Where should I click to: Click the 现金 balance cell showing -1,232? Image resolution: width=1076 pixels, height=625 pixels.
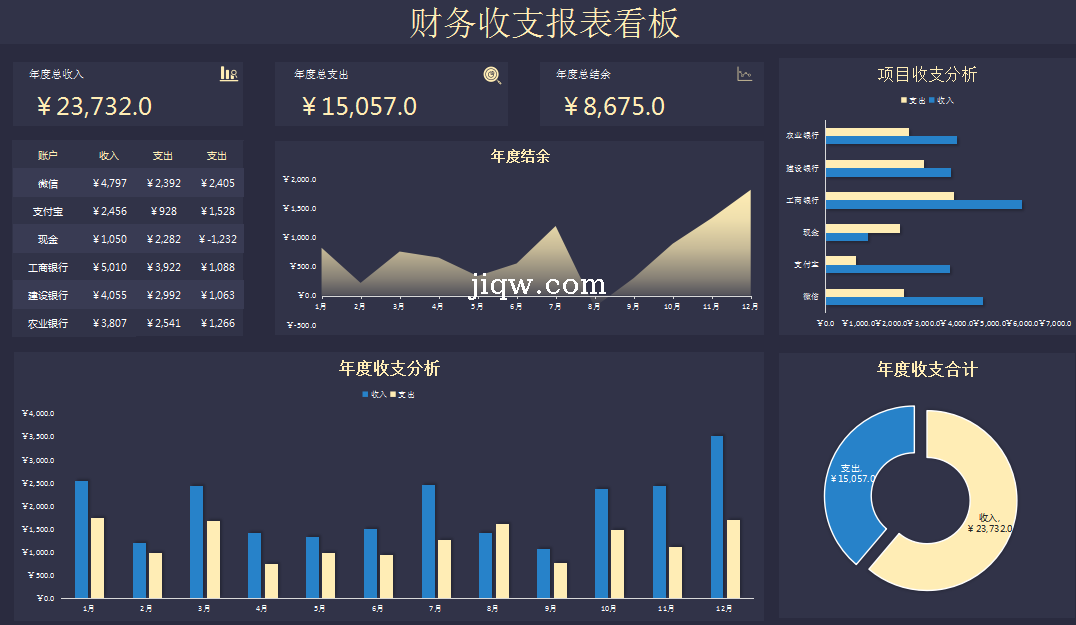[217, 240]
